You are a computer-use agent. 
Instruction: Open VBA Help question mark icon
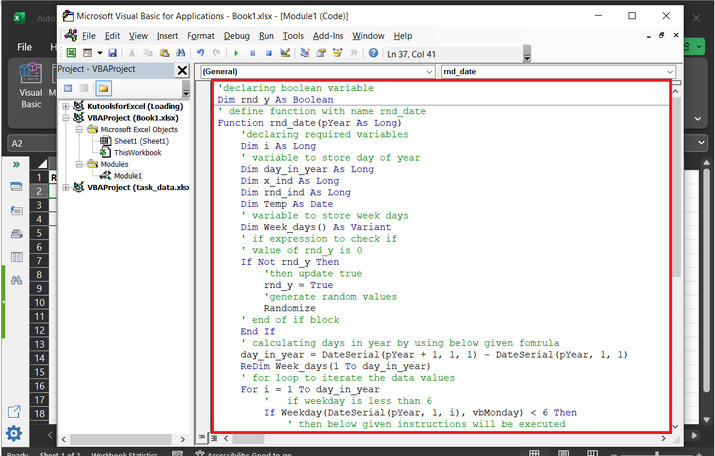pos(373,53)
